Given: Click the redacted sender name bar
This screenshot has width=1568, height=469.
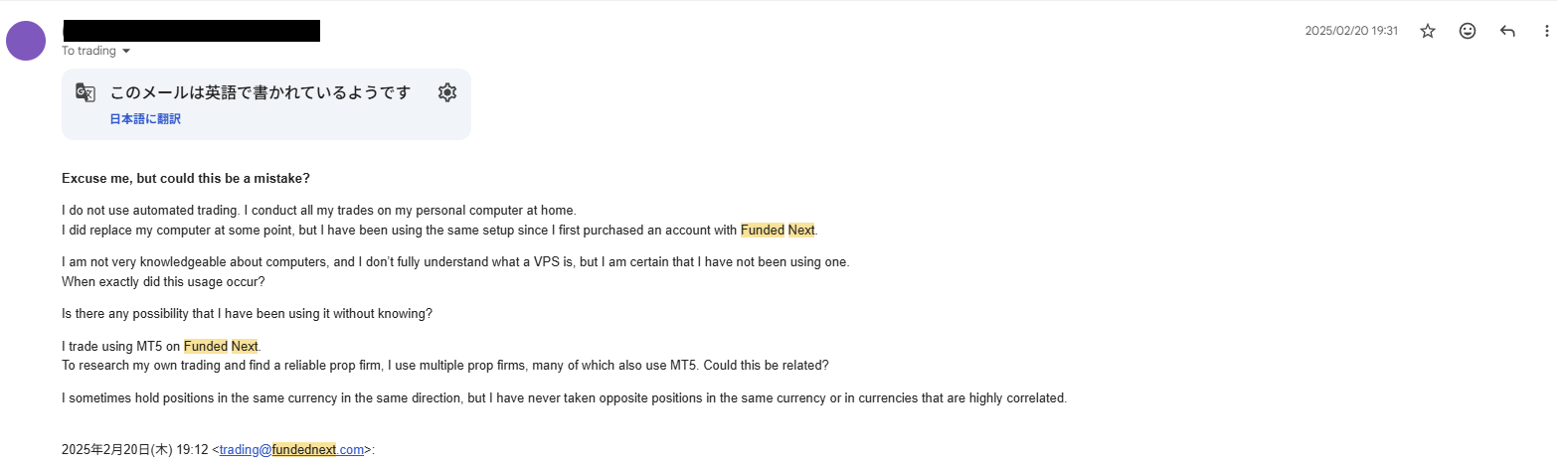Looking at the screenshot, I should (x=191, y=31).
